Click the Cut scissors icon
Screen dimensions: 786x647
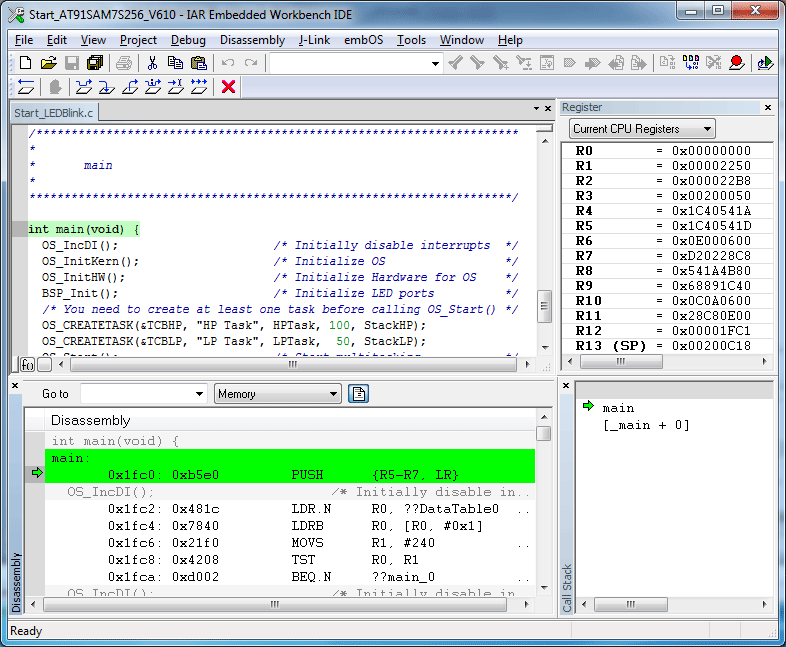click(x=152, y=63)
